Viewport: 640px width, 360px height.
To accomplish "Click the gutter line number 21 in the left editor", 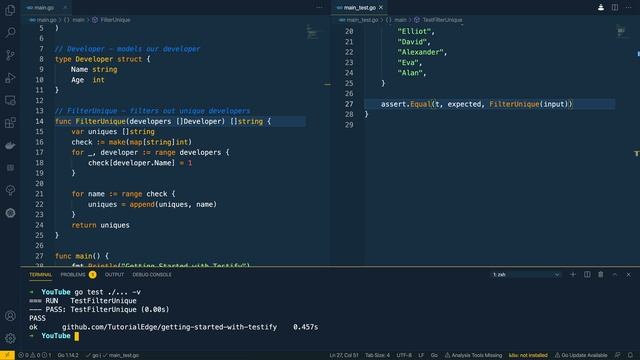I will 39,194.
